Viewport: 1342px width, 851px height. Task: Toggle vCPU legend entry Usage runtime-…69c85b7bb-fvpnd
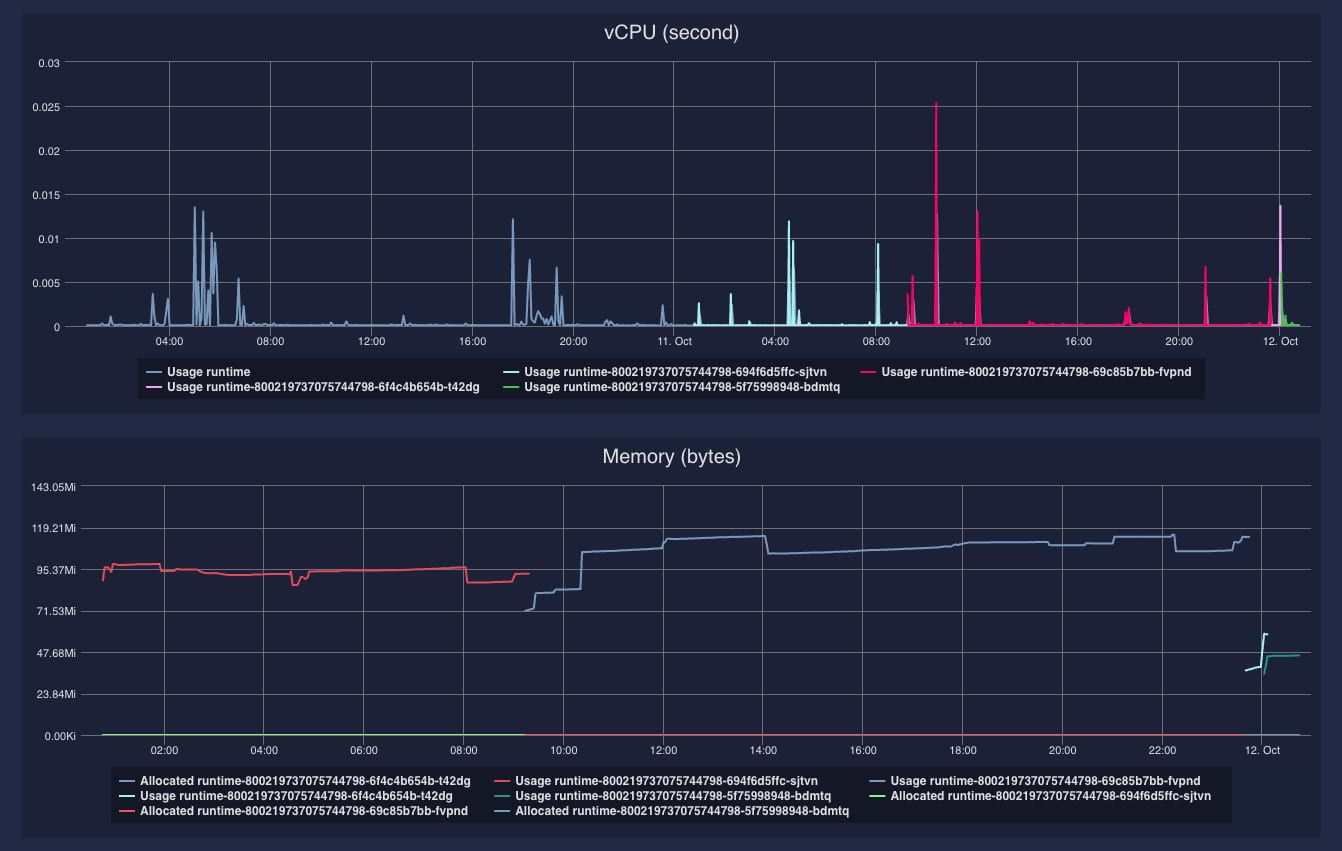point(1026,372)
